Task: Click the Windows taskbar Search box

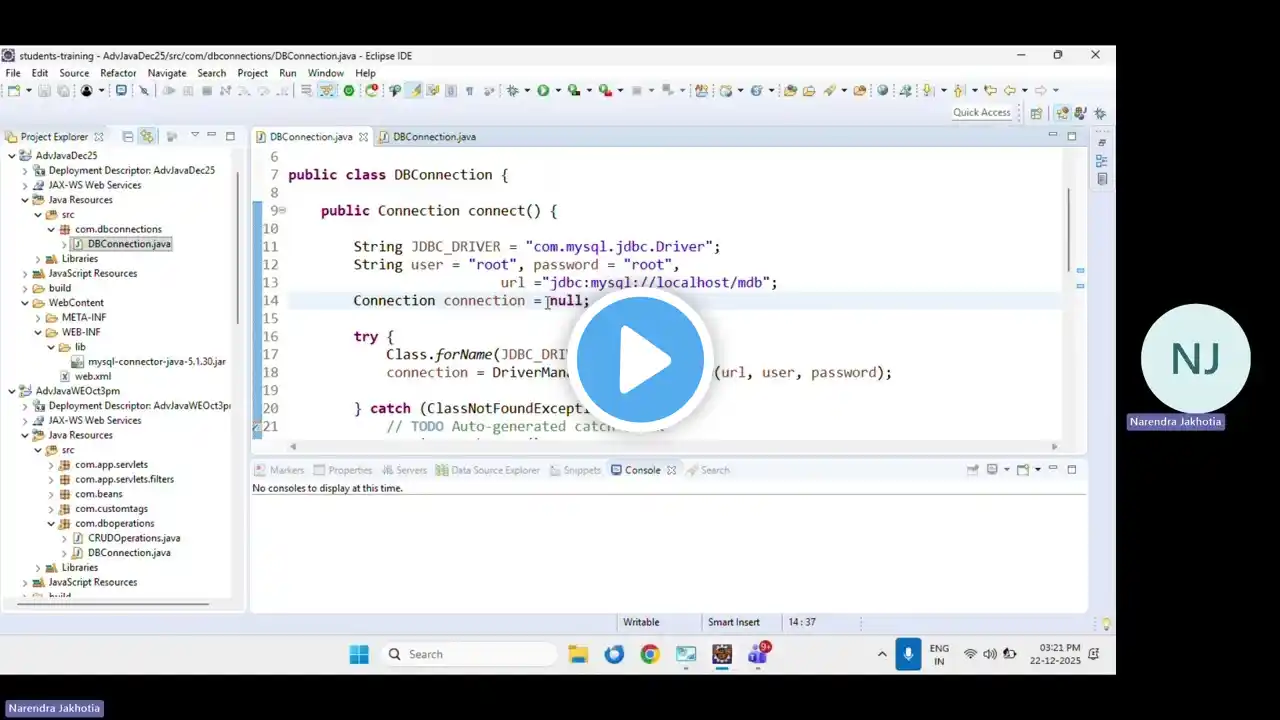Action: coord(467,654)
